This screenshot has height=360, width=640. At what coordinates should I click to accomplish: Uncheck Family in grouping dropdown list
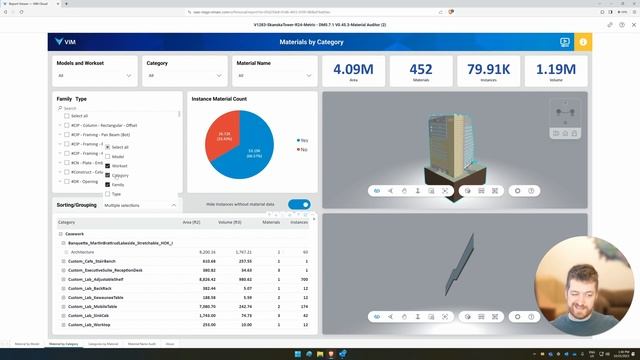click(x=108, y=184)
